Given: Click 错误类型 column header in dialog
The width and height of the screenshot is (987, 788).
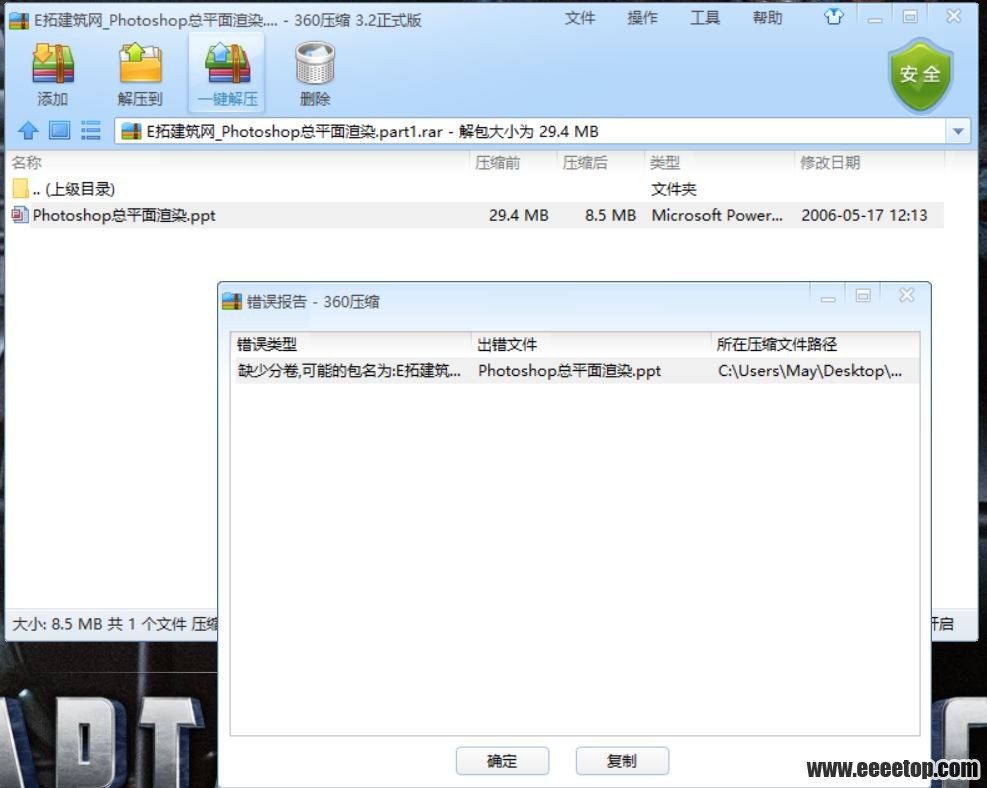Looking at the screenshot, I should [x=351, y=344].
